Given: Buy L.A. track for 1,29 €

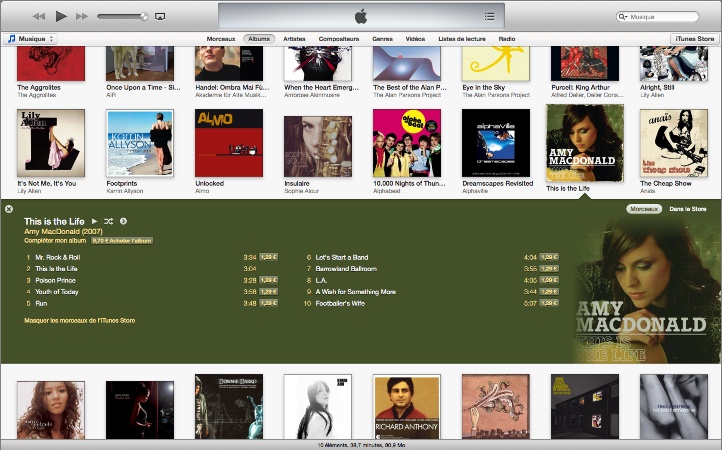Looking at the screenshot, I should (x=549, y=280).
